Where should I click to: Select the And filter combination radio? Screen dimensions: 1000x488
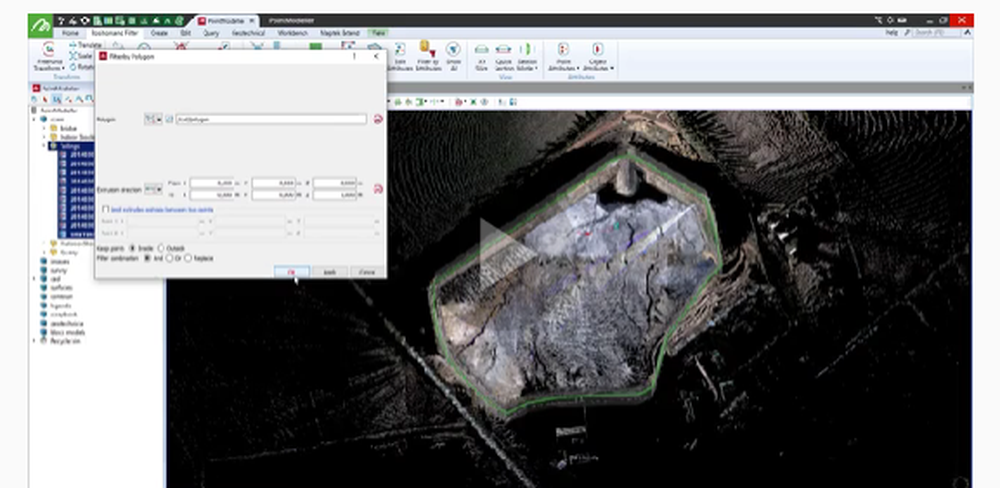click(148, 258)
